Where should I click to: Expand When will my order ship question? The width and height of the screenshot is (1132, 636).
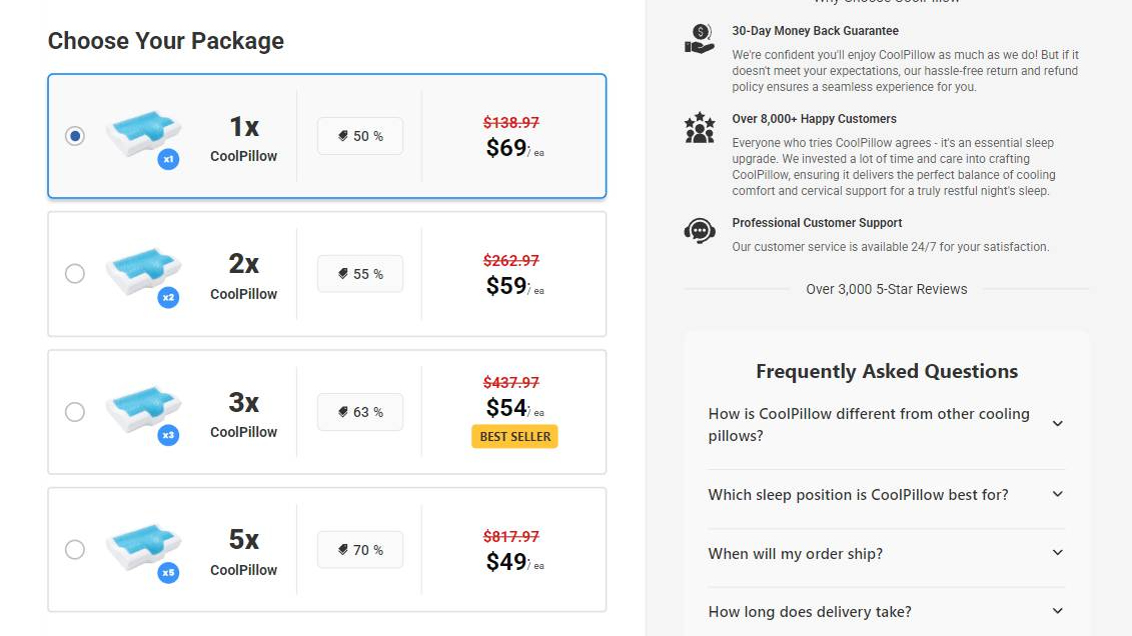(x=887, y=554)
